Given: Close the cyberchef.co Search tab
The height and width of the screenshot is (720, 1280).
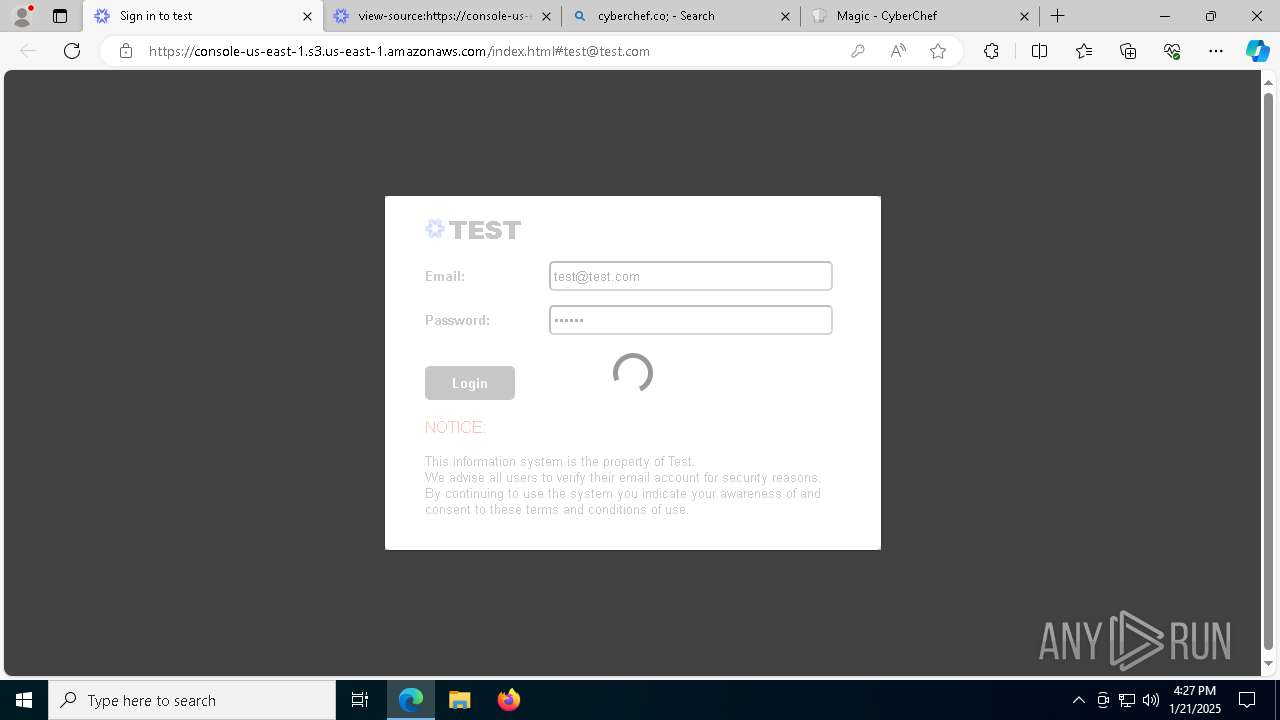Looking at the screenshot, I should coord(785,16).
